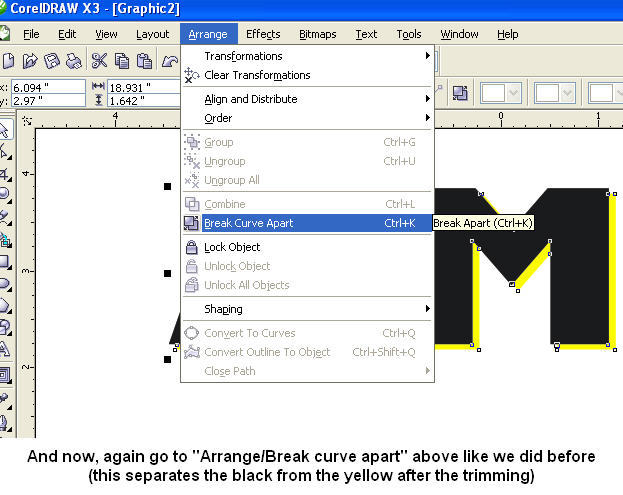This screenshot has width=623, height=495.
Task: Select the Crop tool in toolbox
Action: point(5,174)
